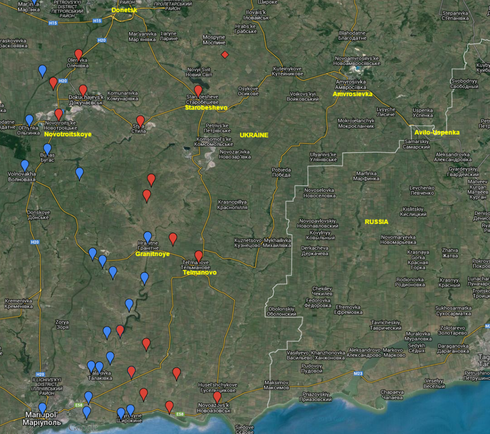Select the blue marker at Volnovakha

click(25, 166)
